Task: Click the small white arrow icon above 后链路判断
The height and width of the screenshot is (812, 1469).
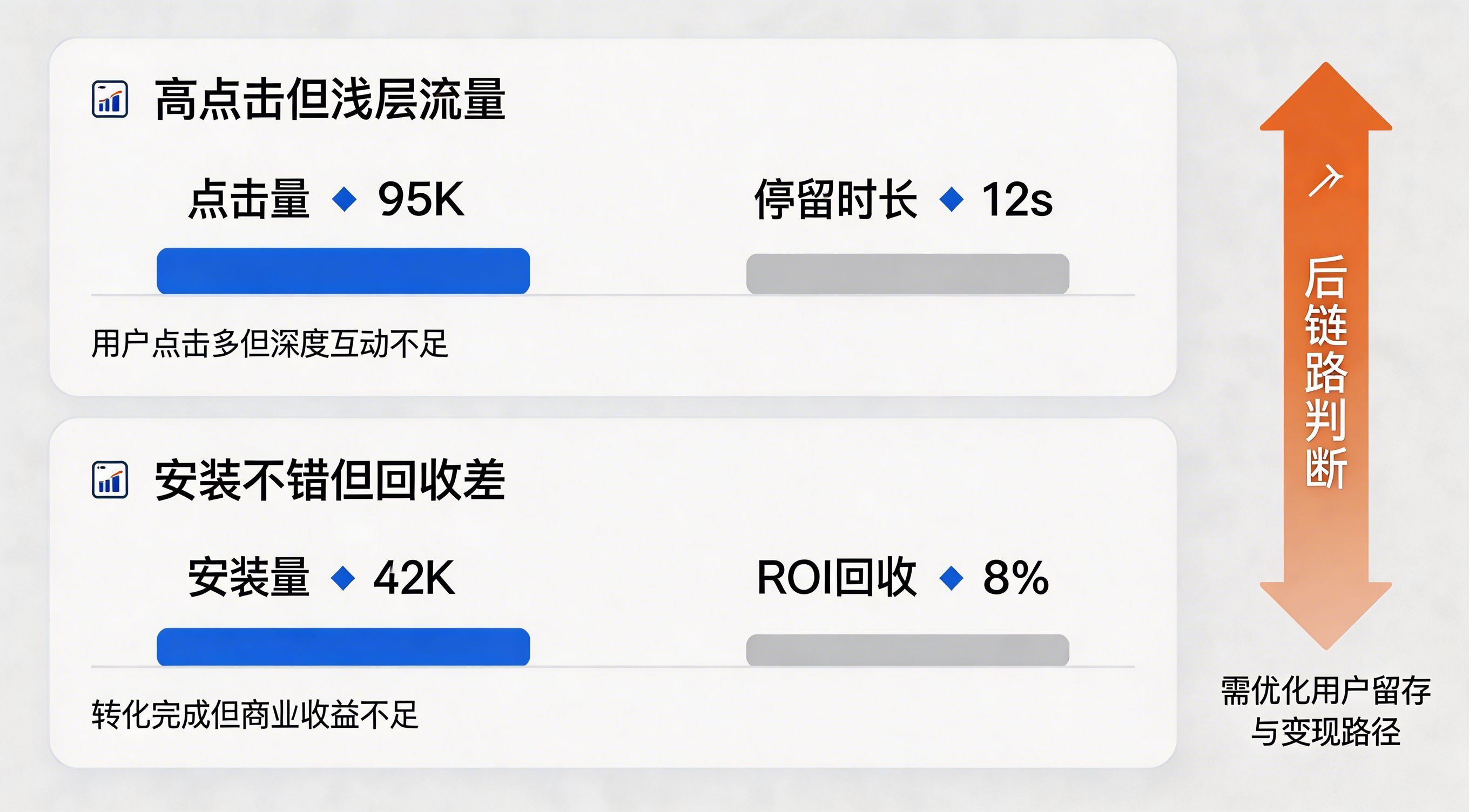Action: coord(1325,181)
